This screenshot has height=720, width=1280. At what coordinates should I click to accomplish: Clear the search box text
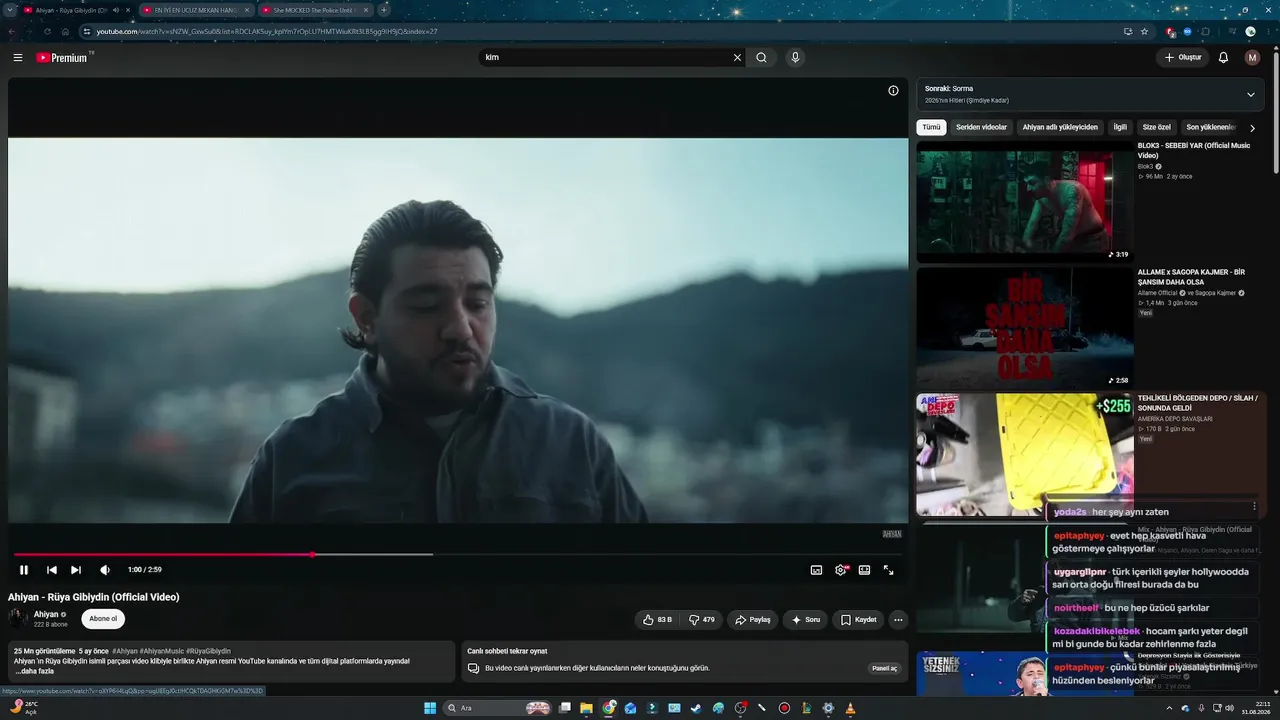(x=738, y=58)
